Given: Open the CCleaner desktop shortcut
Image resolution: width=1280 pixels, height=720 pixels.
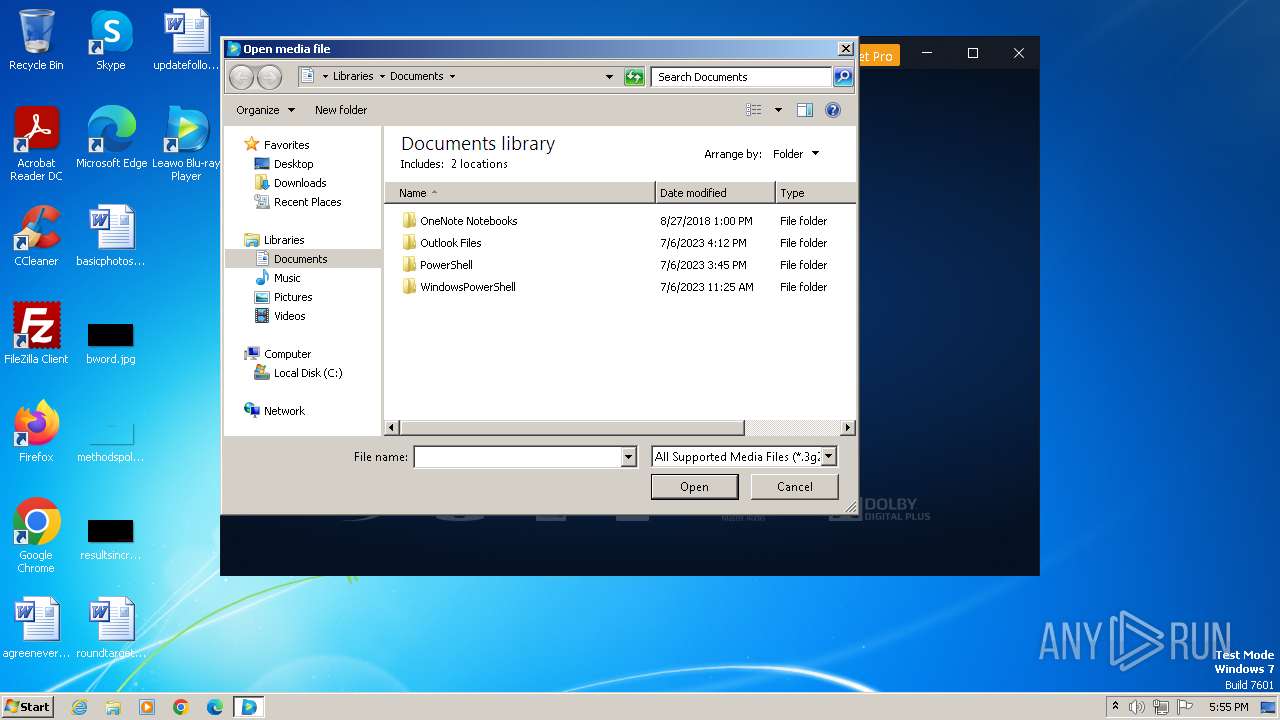Looking at the screenshot, I should [x=36, y=237].
